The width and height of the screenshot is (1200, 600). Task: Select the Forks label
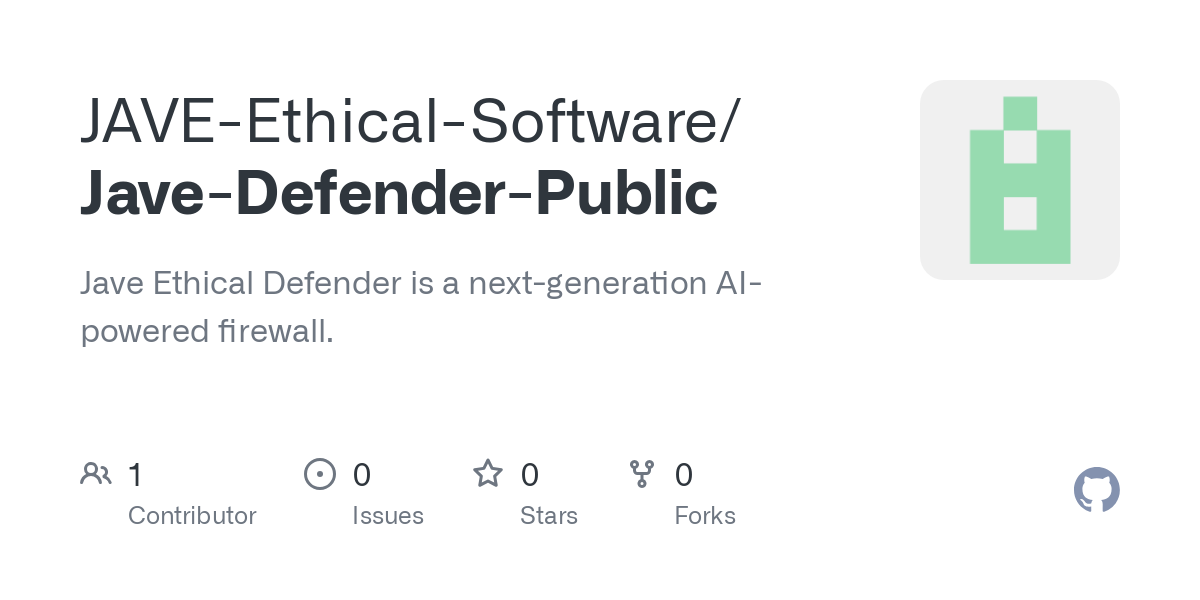point(705,516)
